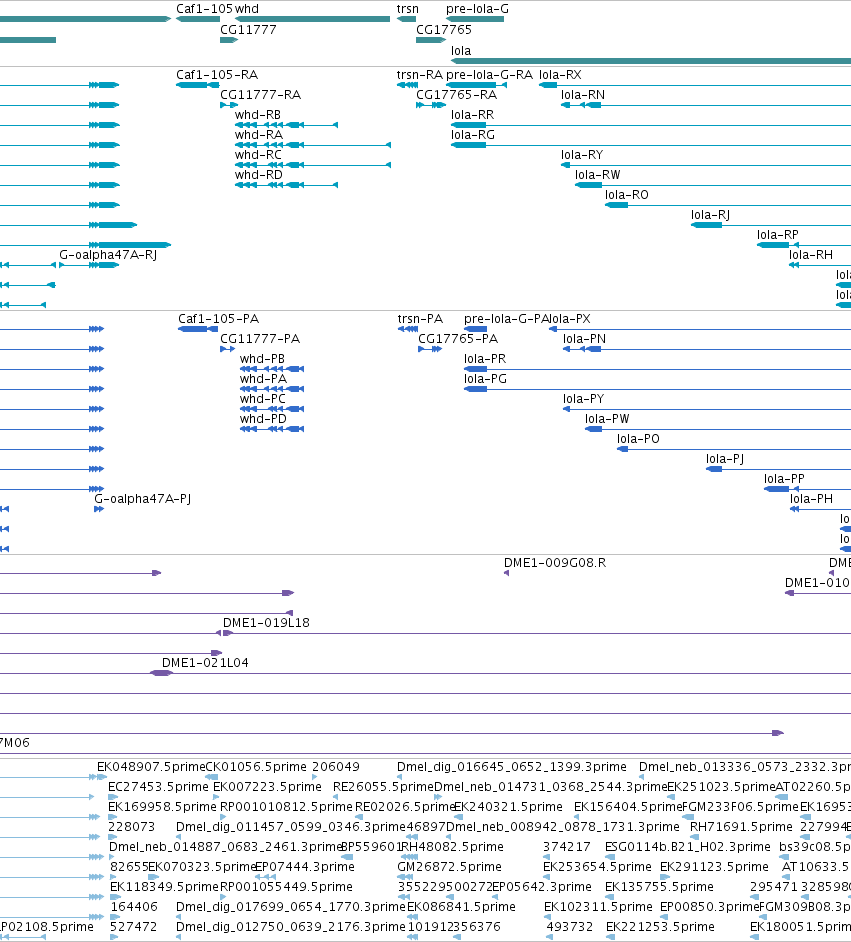
Task: Click the lola-RY transcript label
Action: [x=582, y=154]
